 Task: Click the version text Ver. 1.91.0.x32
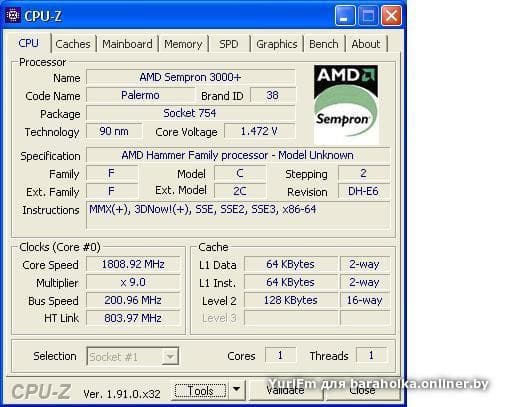(x=122, y=394)
